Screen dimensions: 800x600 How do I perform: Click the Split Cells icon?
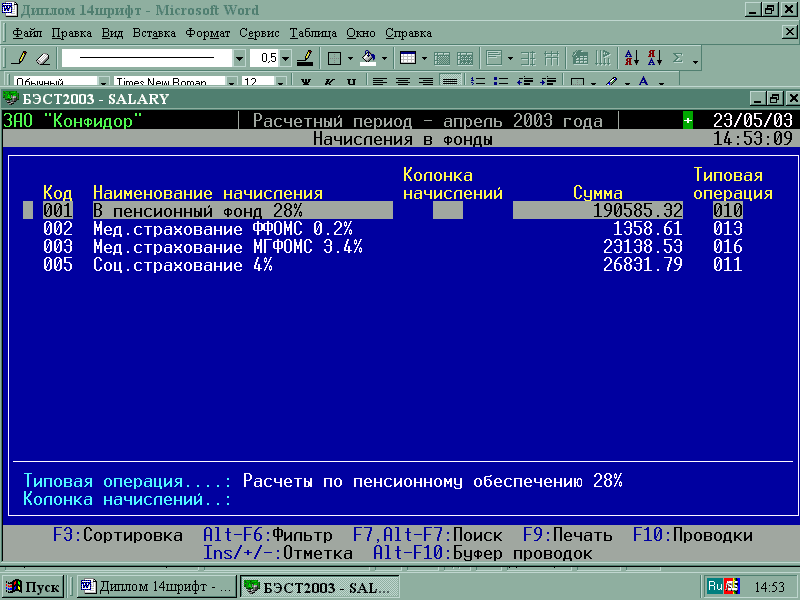[465, 58]
